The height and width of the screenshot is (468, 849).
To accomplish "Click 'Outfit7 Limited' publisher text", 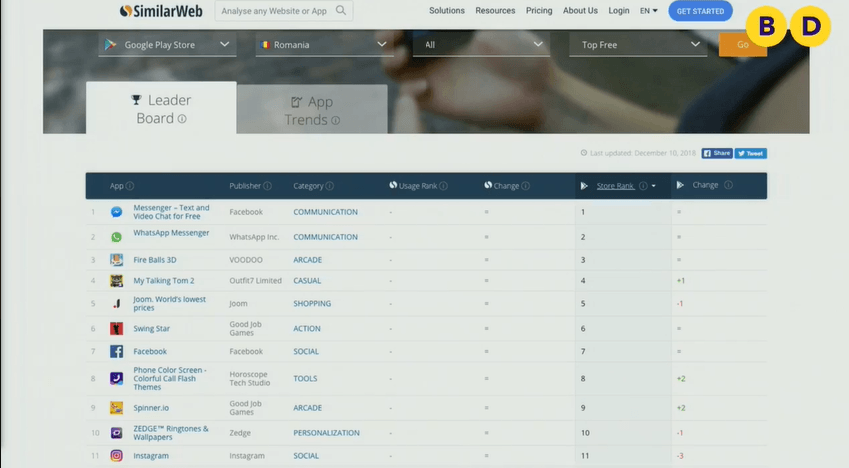I will click(x=256, y=281).
